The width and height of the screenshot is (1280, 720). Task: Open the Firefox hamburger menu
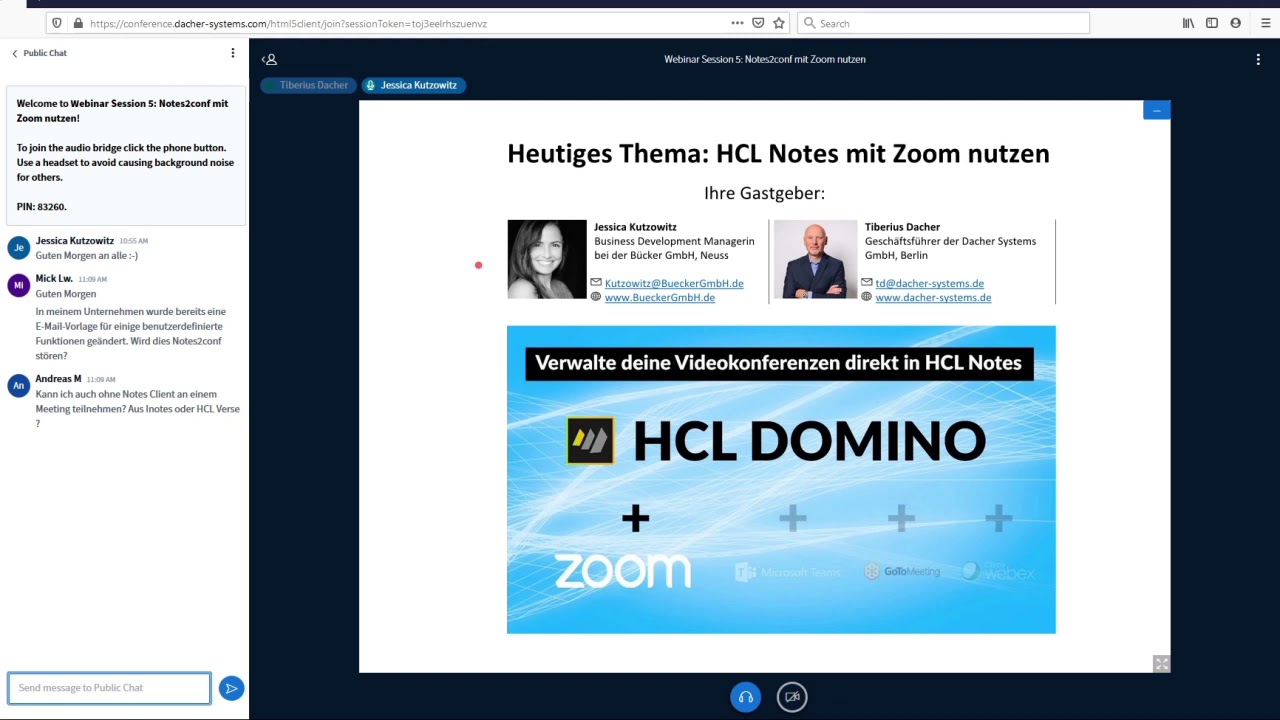click(x=1265, y=23)
